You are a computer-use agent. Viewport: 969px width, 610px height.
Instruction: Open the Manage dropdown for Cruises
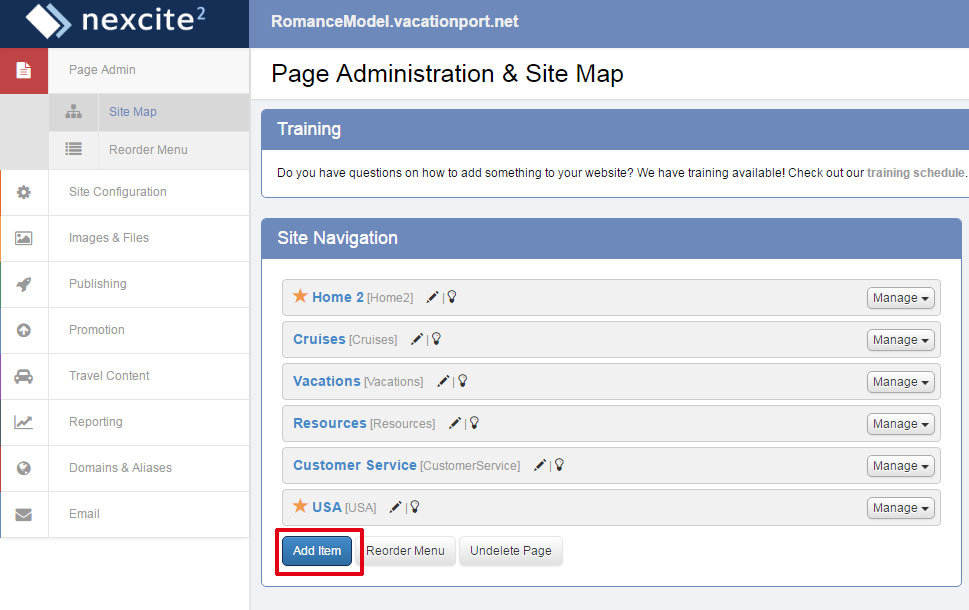coord(900,340)
